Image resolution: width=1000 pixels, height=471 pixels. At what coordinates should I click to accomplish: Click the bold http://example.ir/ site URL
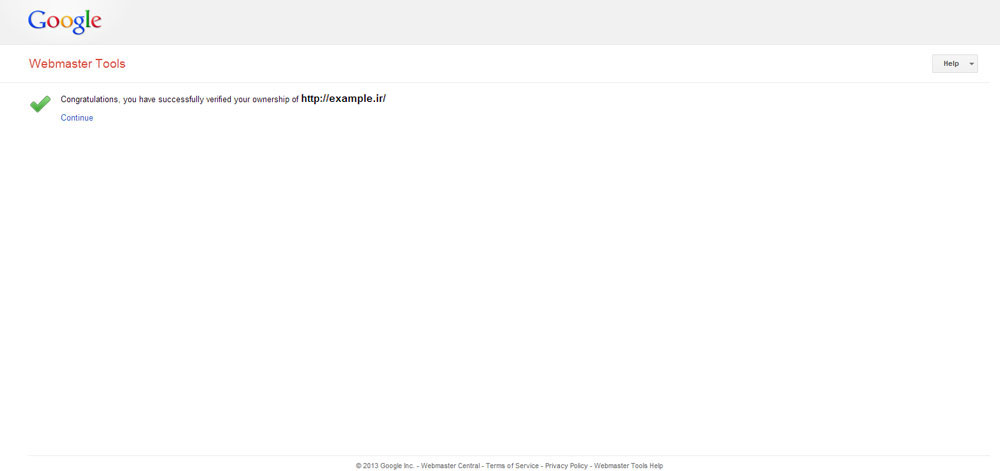[x=343, y=98]
